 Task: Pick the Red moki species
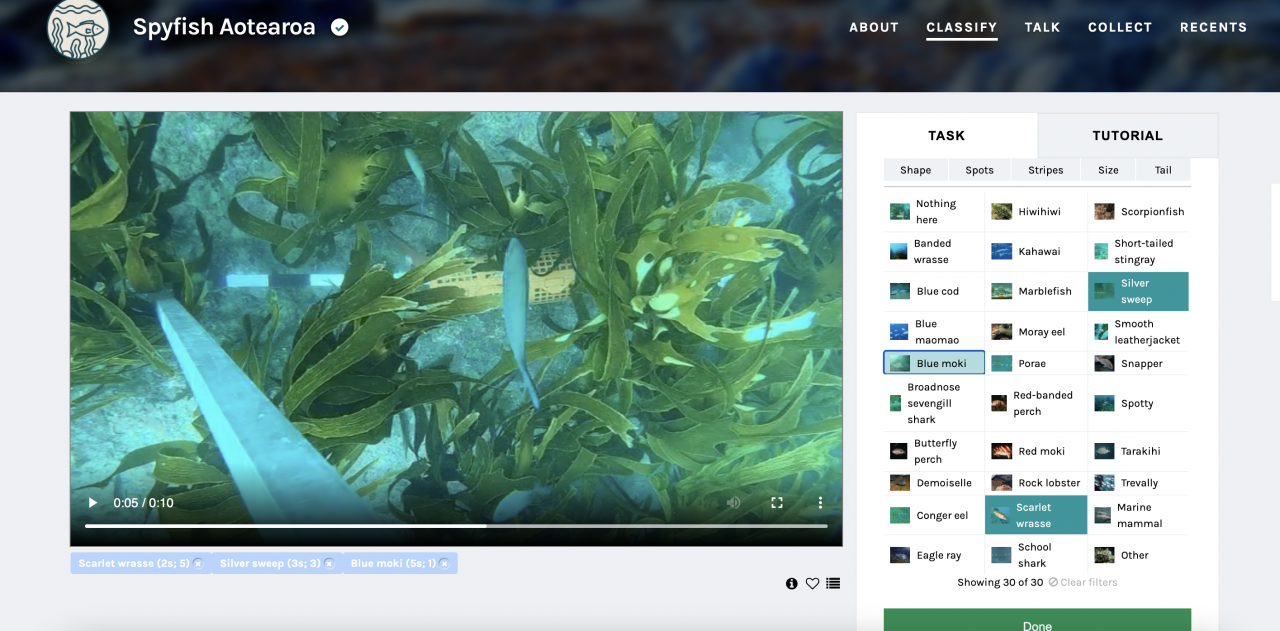(x=1036, y=451)
